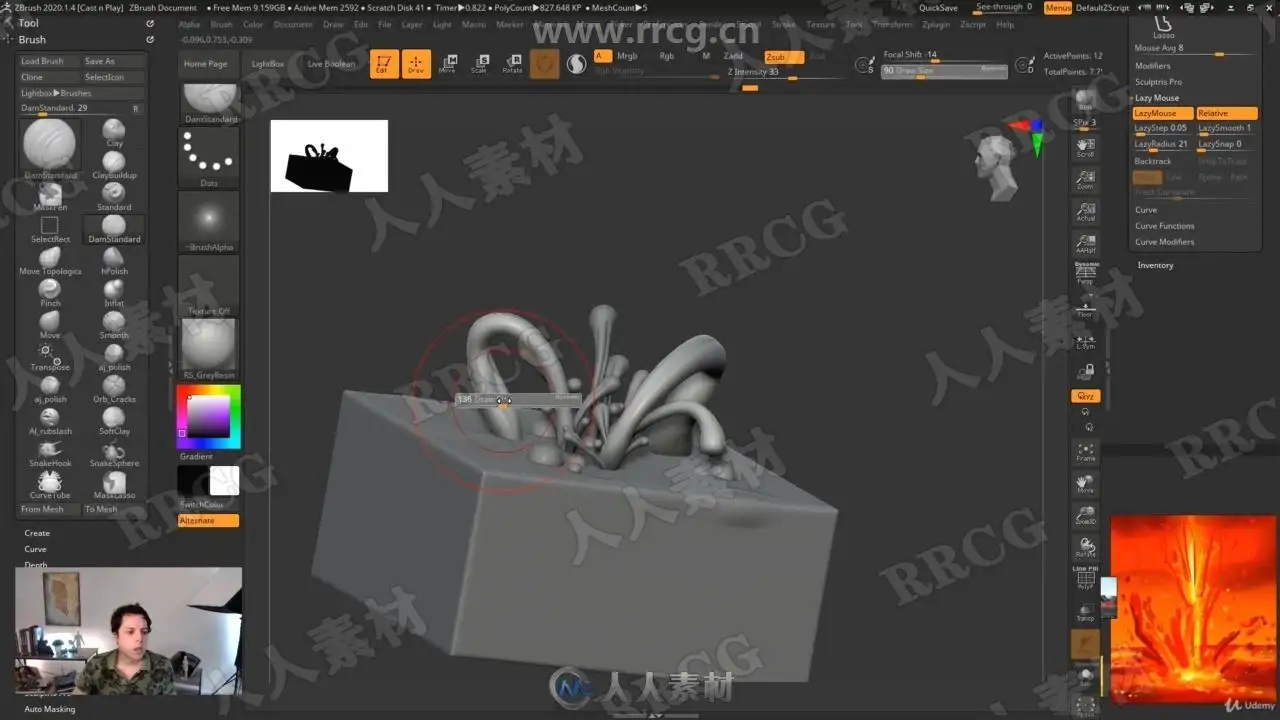Open the Transform menu
This screenshot has height=720, width=1280.
tap(892, 24)
